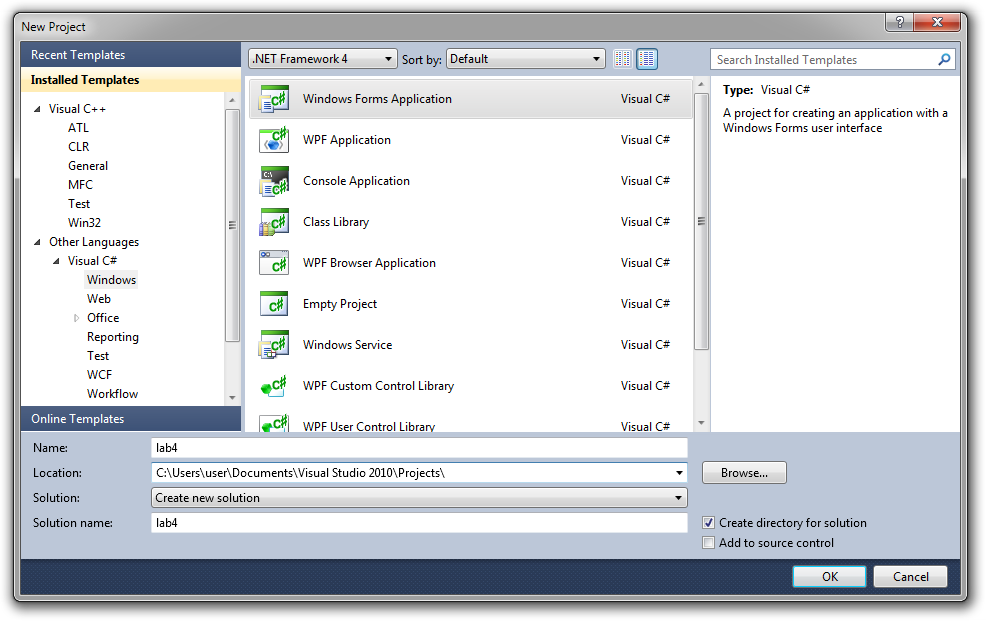Select the Windows Forms Application template icon
This screenshot has width=986, height=621.
coord(274,99)
